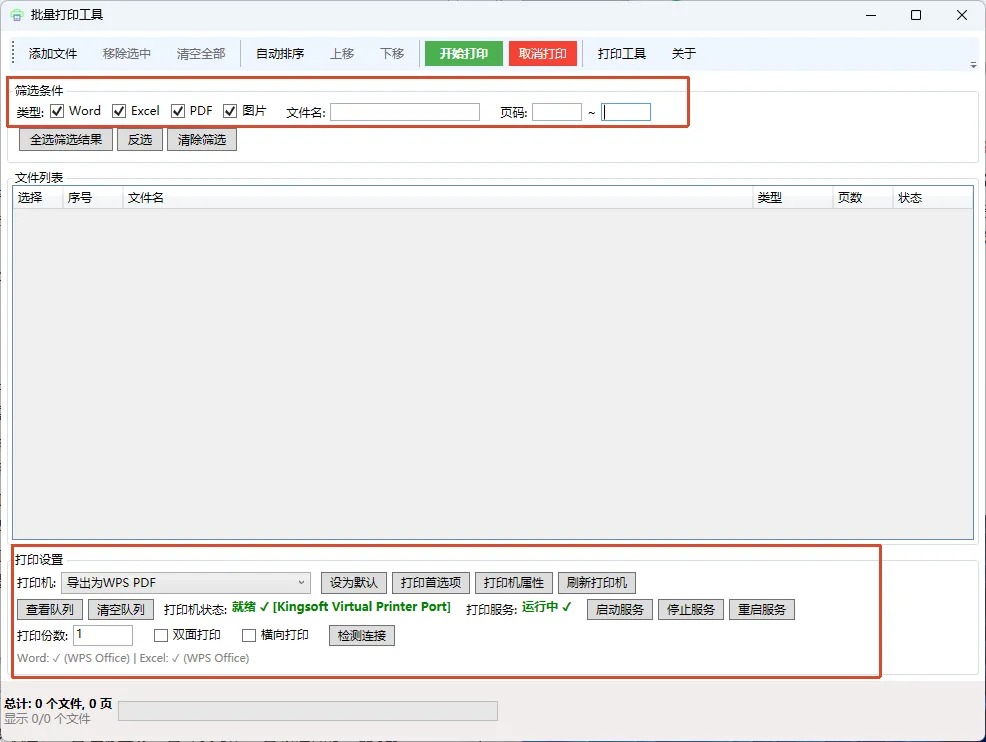Click the green 开始打印 button
Viewport: 986px width, 742px height.
click(x=464, y=53)
